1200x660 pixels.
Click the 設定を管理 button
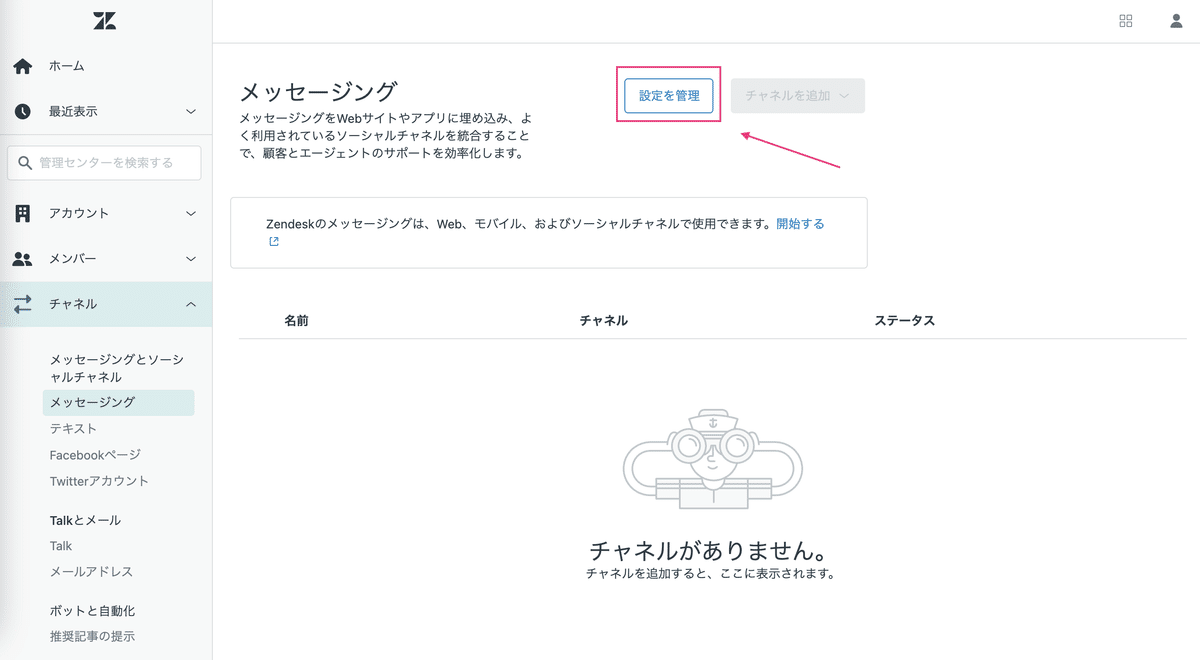[x=669, y=96]
